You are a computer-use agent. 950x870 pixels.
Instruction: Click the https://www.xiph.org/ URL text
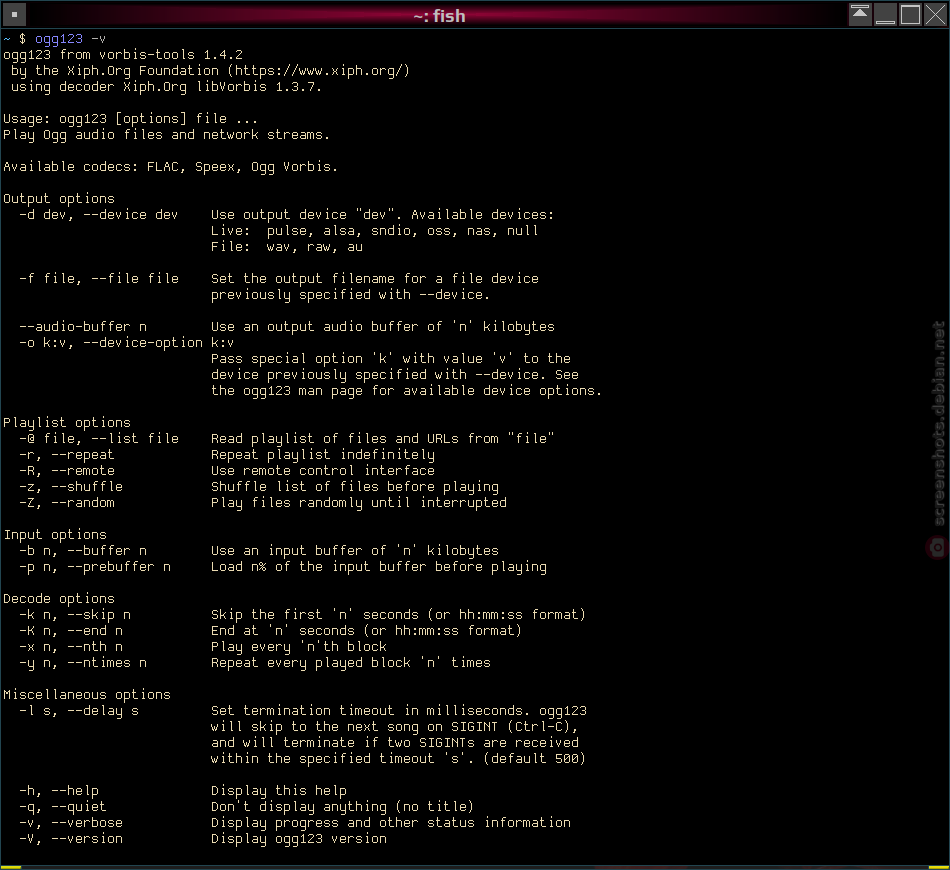[319, 71]
